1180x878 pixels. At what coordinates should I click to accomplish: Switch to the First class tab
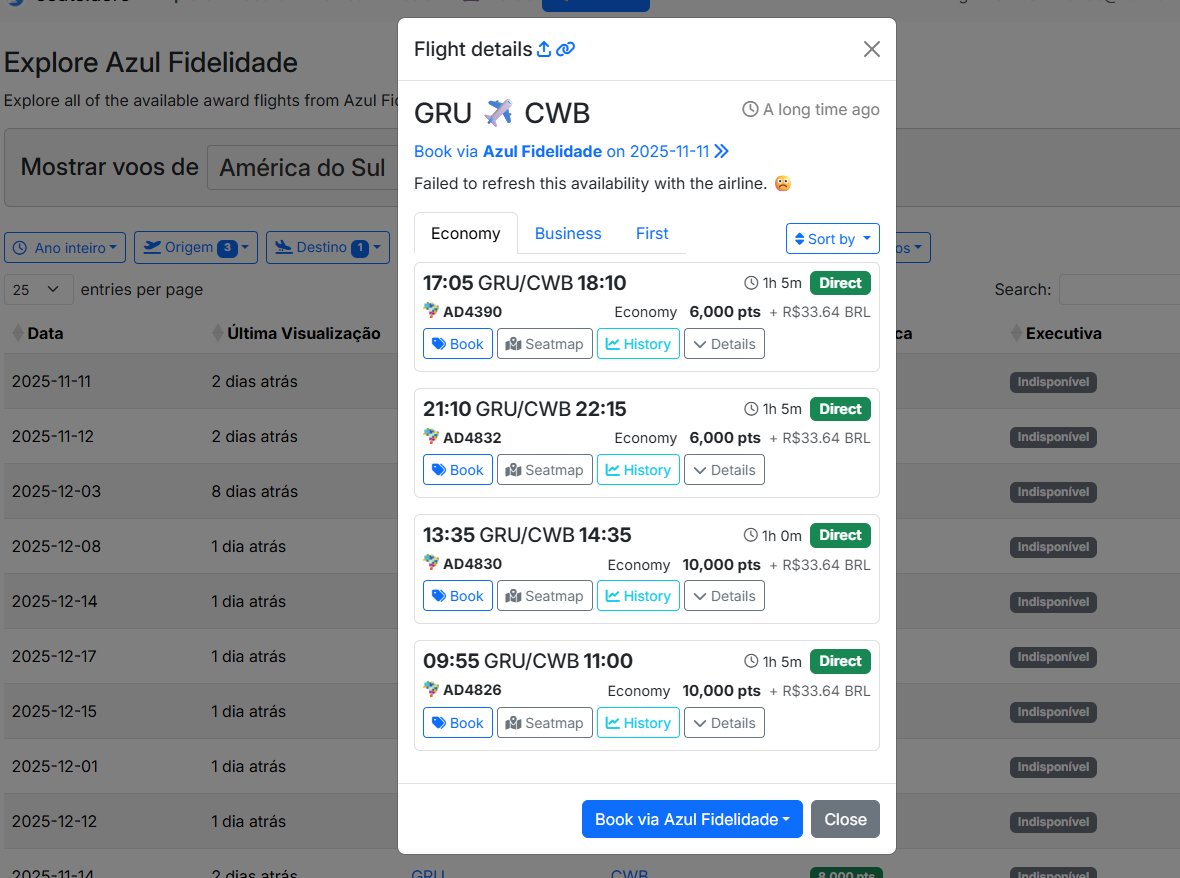tap(652, 233)
